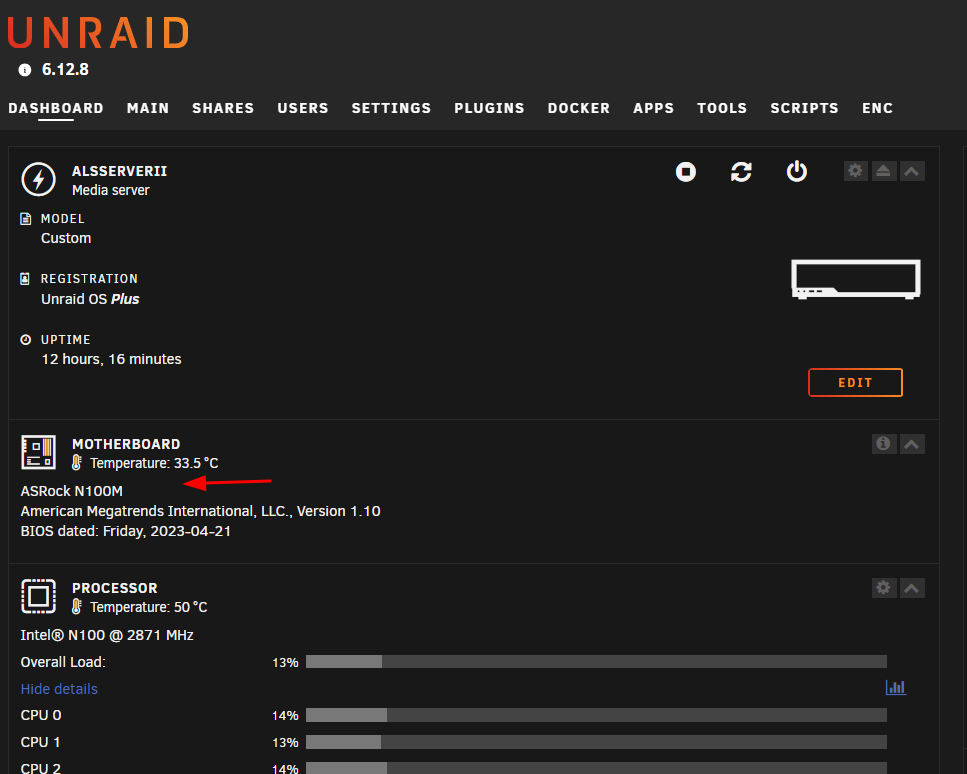The width and height of the screenshot is (967, 774).
Task: Click the Custom model value
Action: point(66,238)
